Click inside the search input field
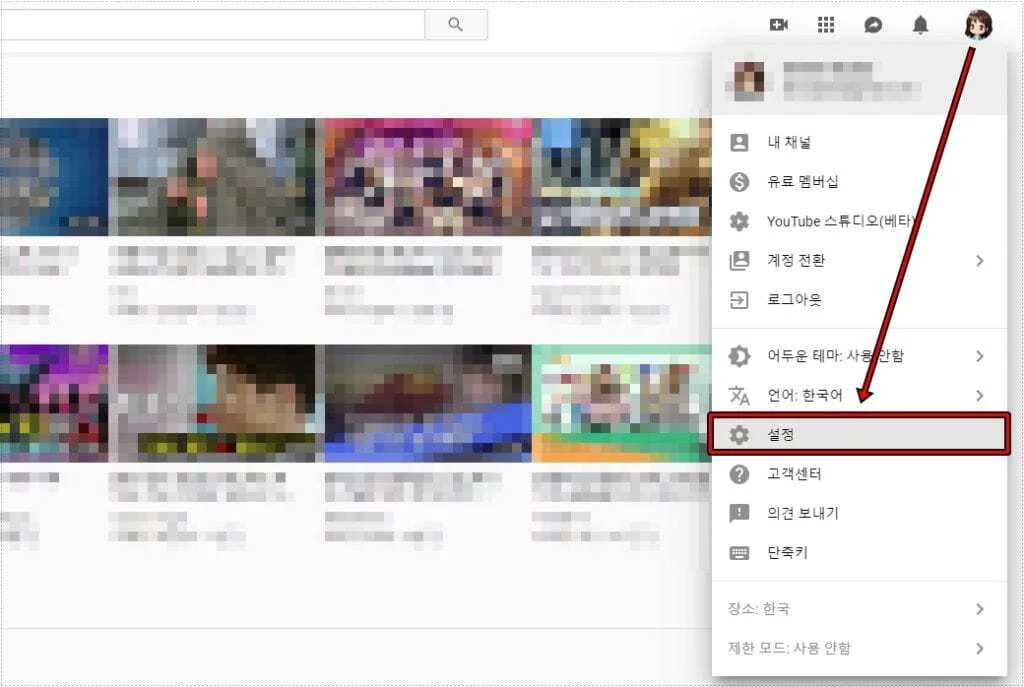This screenshot has width=1024, height=687. click(x=212, y=25)
